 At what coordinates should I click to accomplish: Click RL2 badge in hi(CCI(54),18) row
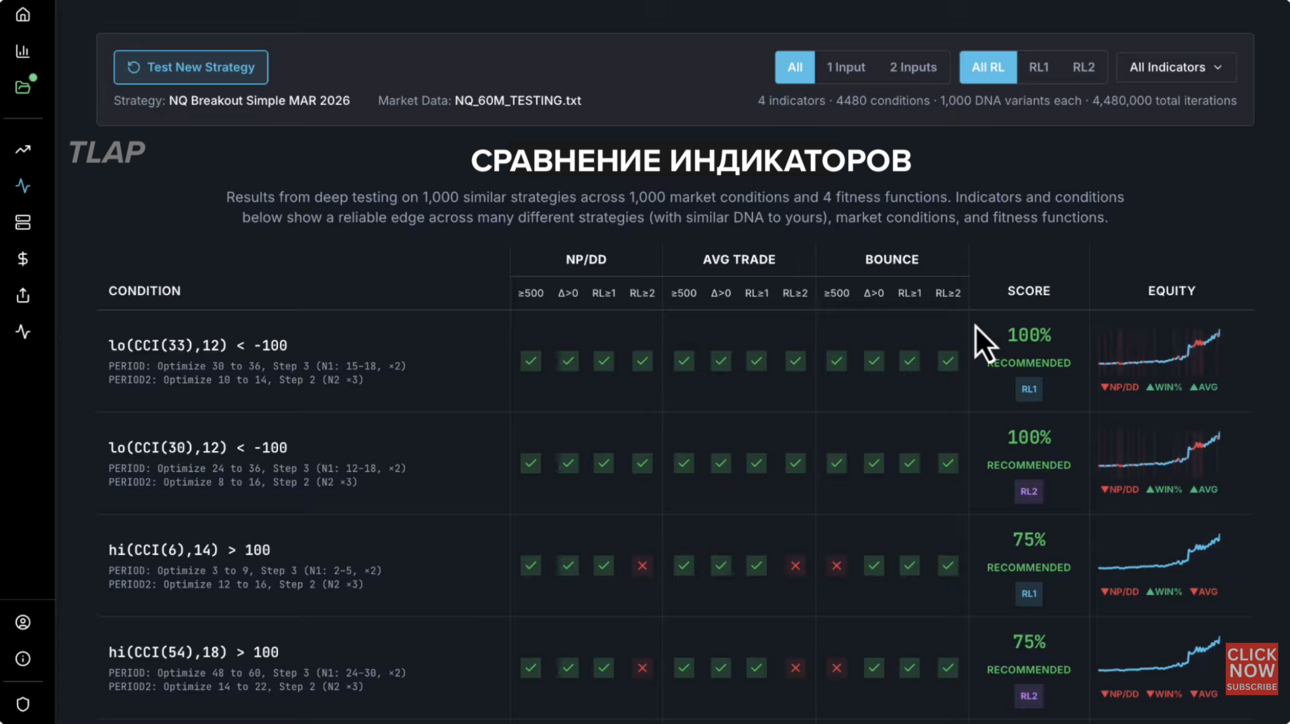point(1029,695)
